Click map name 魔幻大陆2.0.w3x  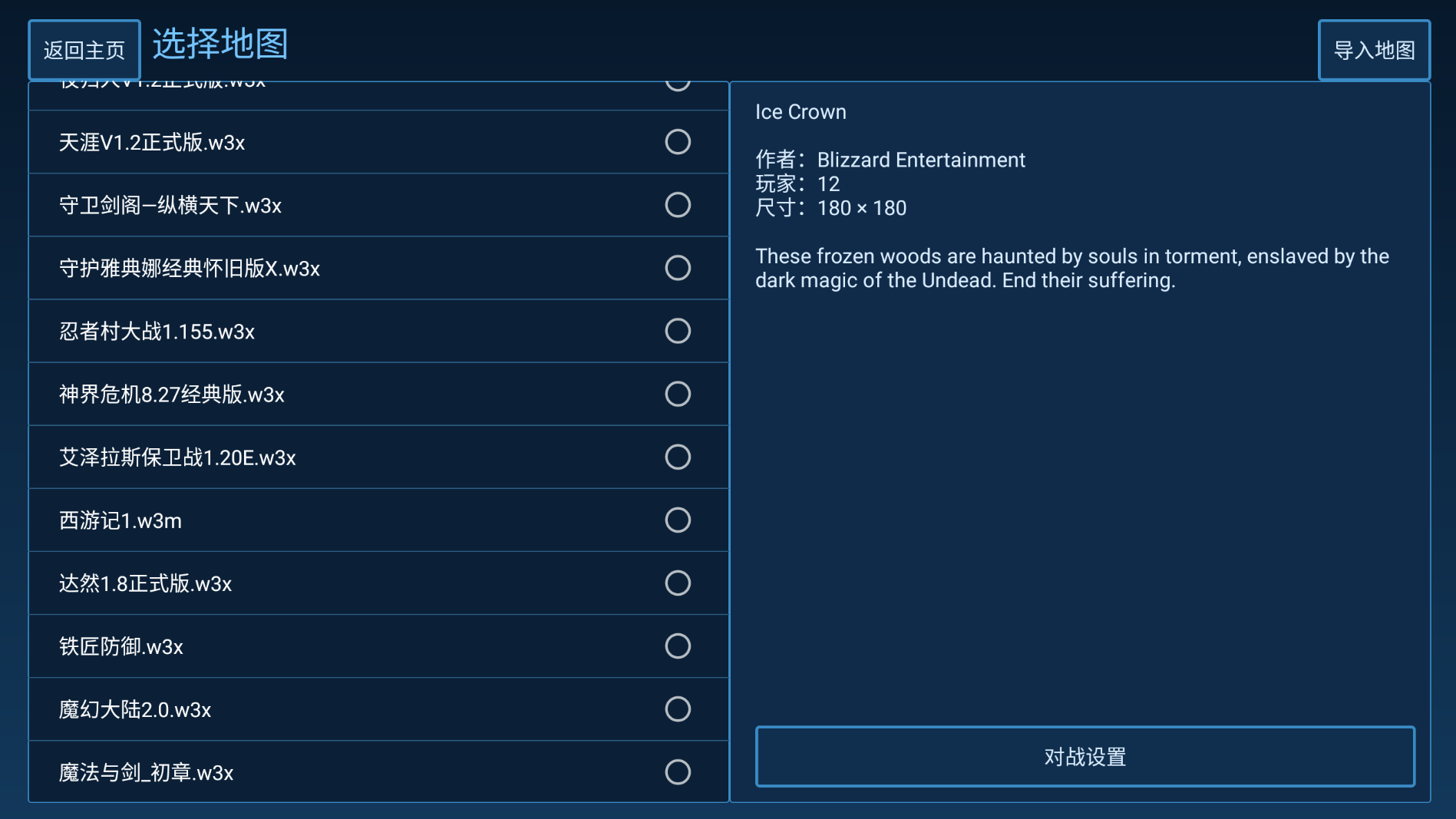coord(135,709)
